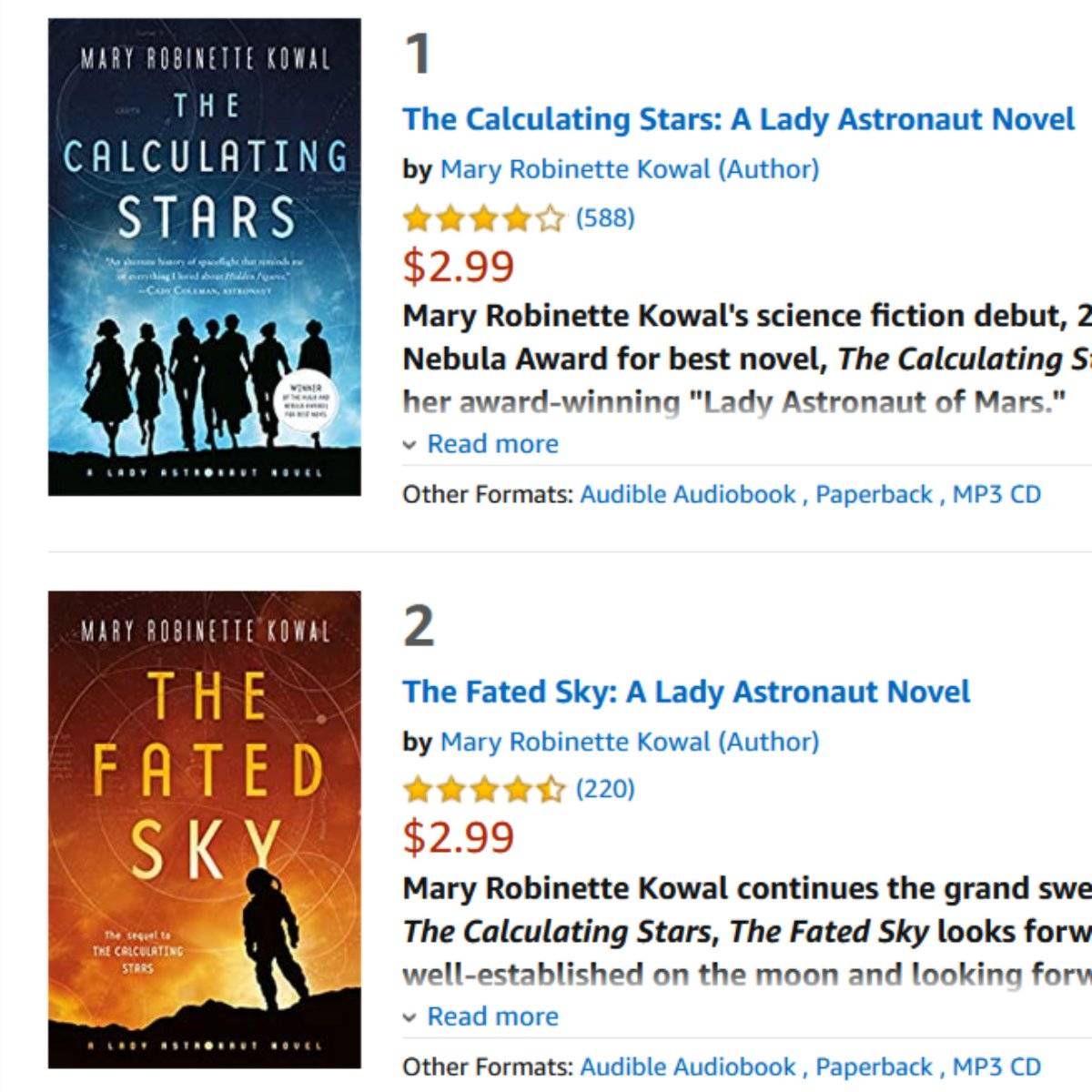Click star rating icons for The Fated Sky
This screenshot has height=1092, width=1092.
[x=484, y=789]
